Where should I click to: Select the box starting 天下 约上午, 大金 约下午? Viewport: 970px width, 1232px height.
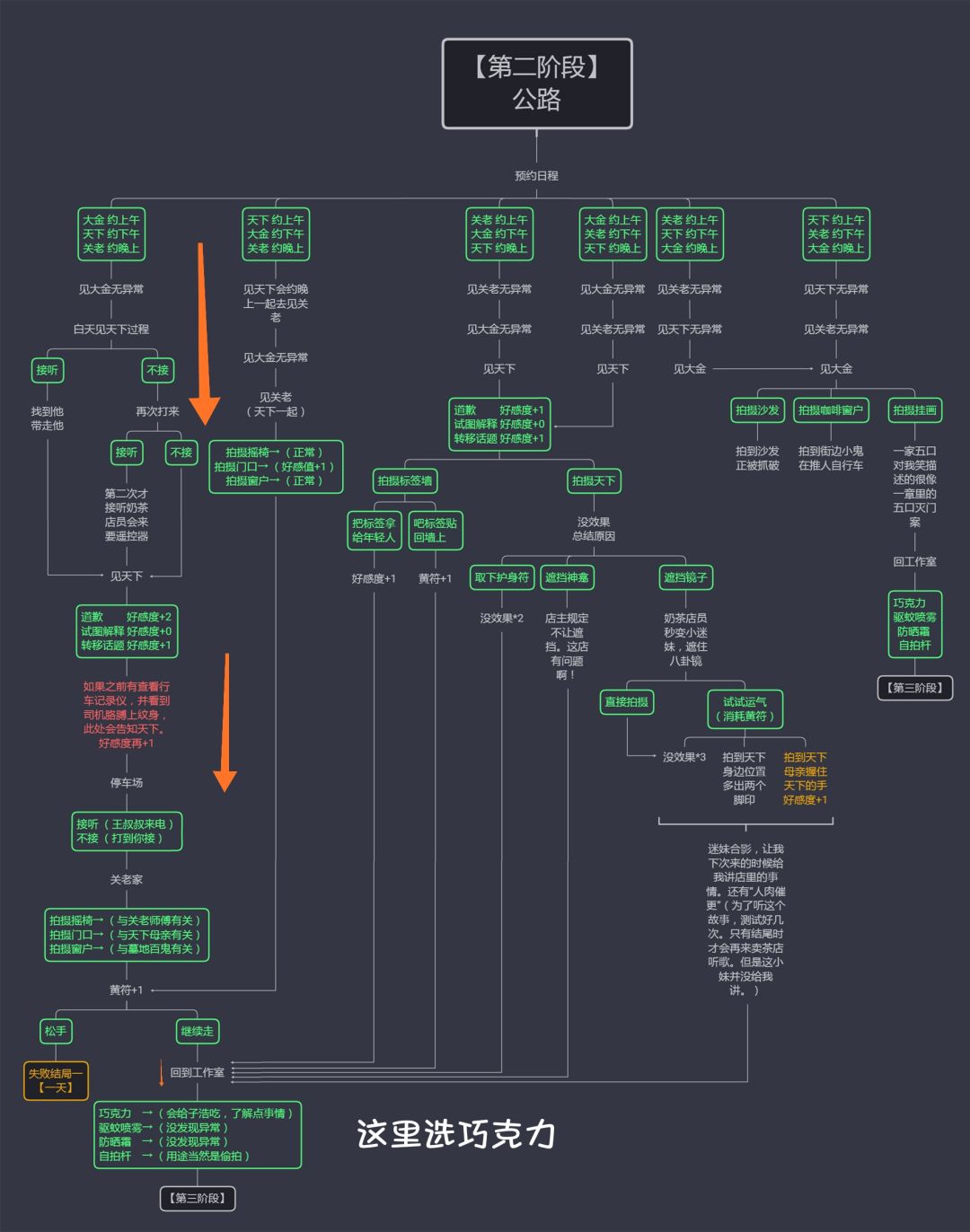coord(276,234)
